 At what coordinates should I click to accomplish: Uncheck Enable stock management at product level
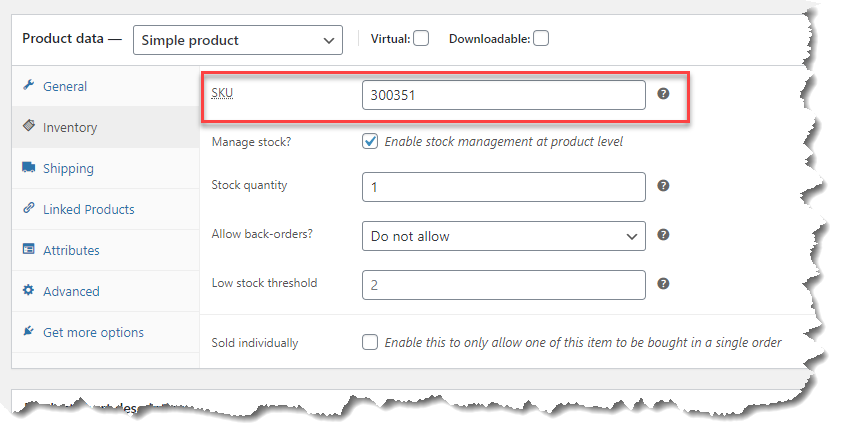(370, 142)
